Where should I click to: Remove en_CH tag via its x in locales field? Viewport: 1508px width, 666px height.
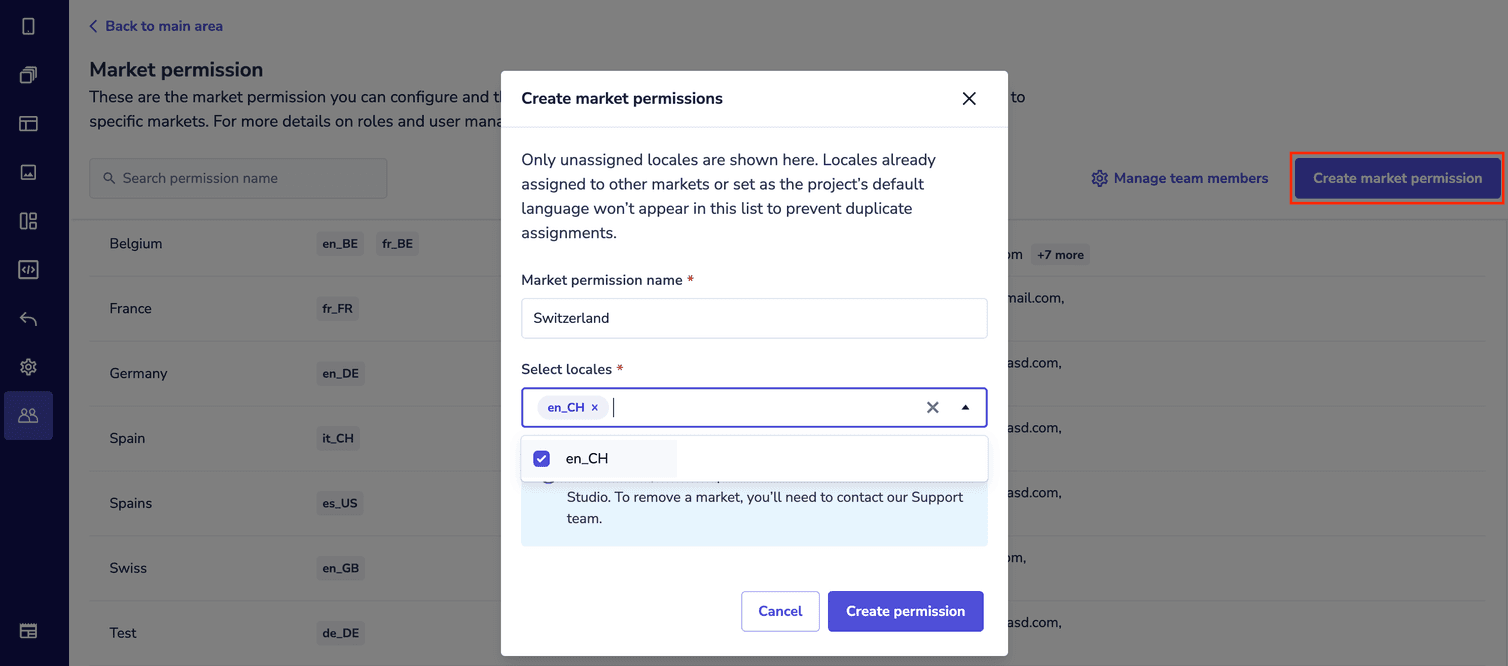[595, 407]
